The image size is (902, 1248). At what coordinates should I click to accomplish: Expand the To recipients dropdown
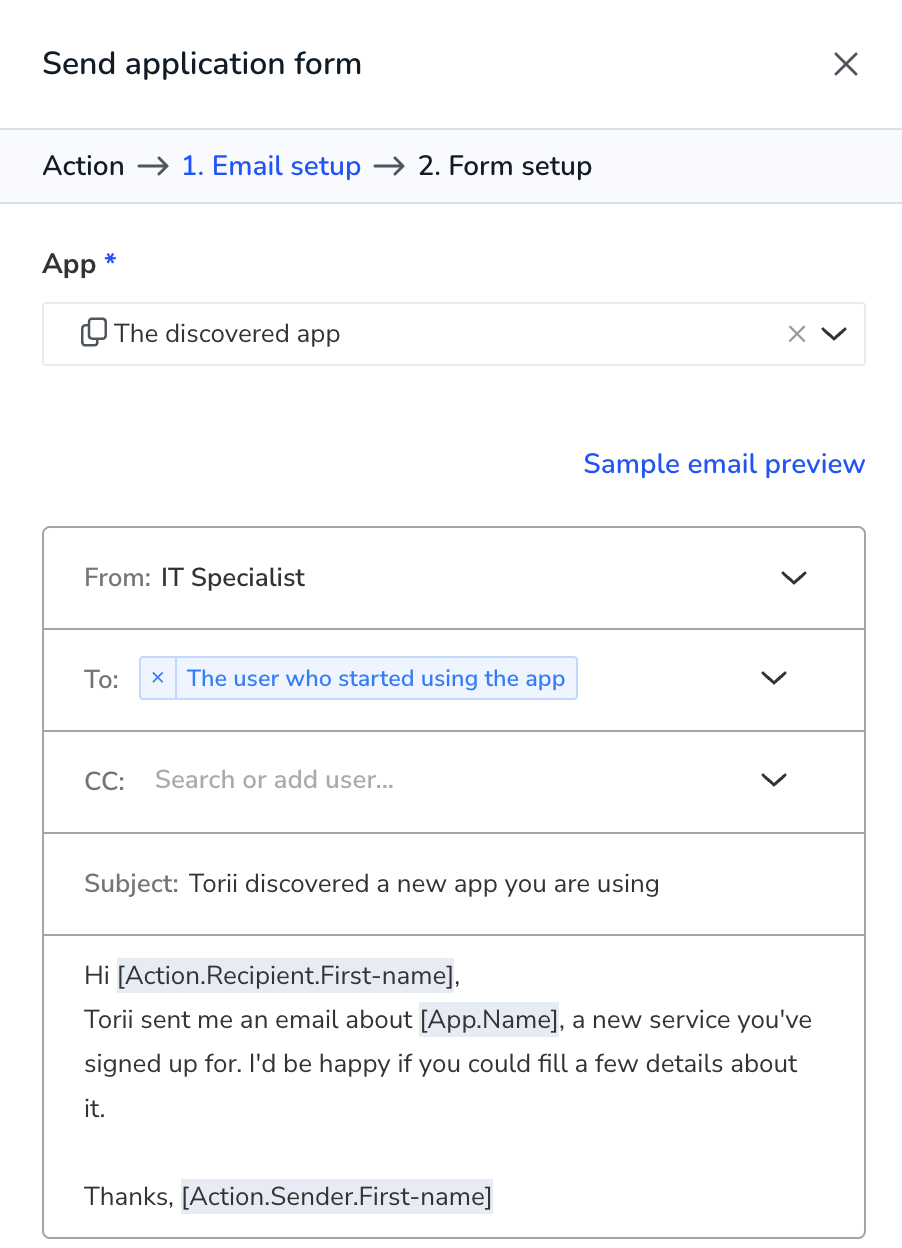coord(775,678)
